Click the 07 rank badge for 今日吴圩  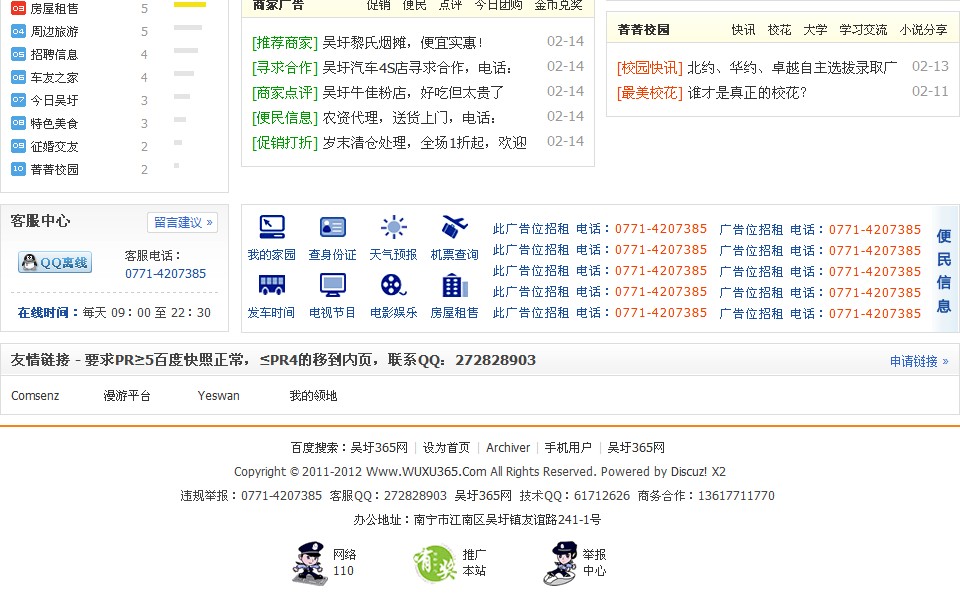coord(18,100)
